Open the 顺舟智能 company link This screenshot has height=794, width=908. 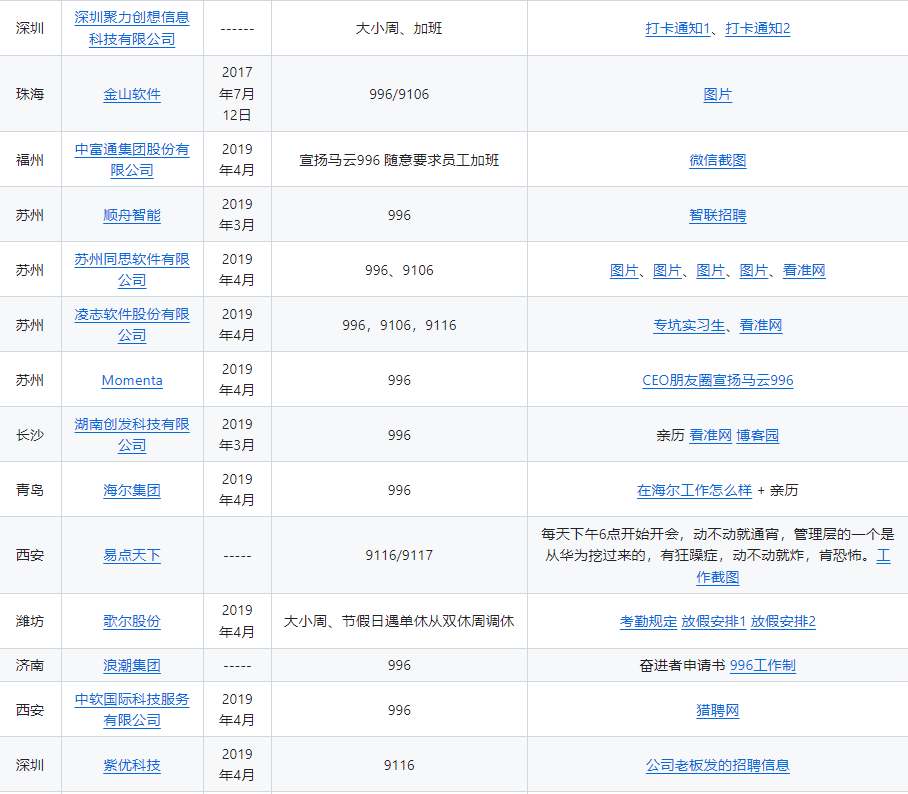pyautogui.click(x=132, y=215)
